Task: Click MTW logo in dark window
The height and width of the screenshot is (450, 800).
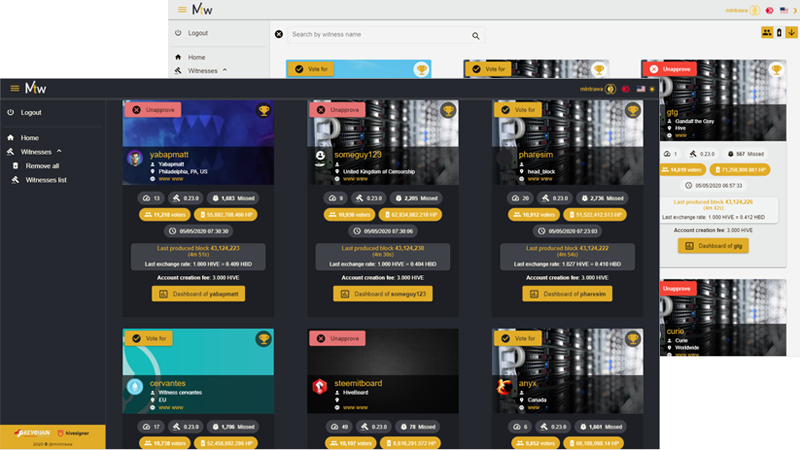Action: (36, 88)
